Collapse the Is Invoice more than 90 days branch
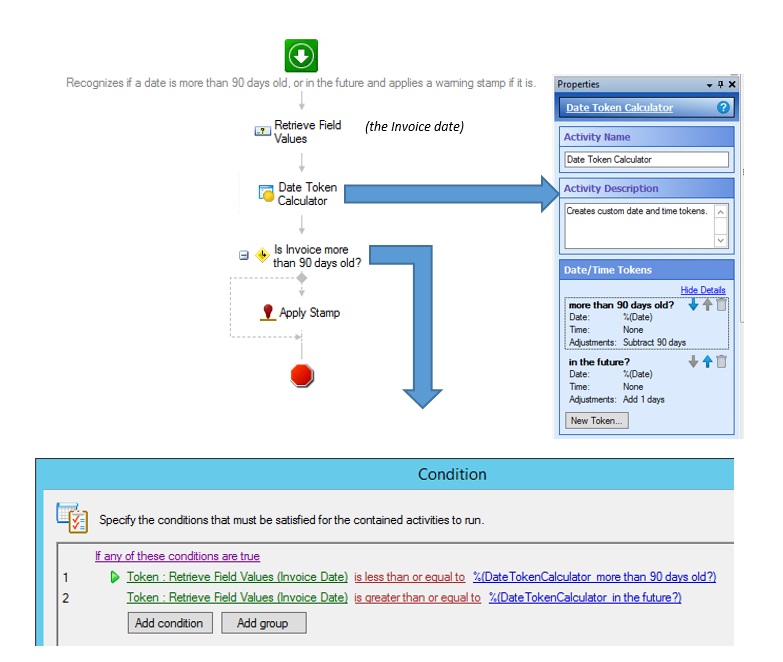 pyautogui.click(x=244, y=256)
